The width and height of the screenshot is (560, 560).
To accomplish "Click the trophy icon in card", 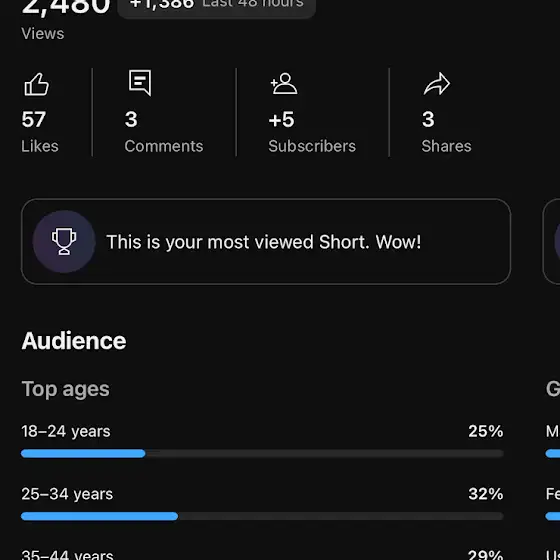I will click(64, 242).
